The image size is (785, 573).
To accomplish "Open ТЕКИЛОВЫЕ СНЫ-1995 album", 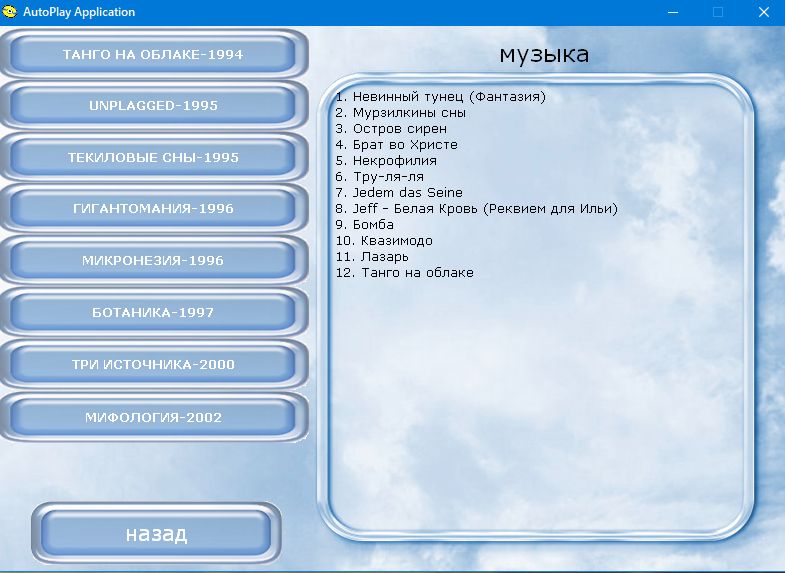I will point(153,158).
